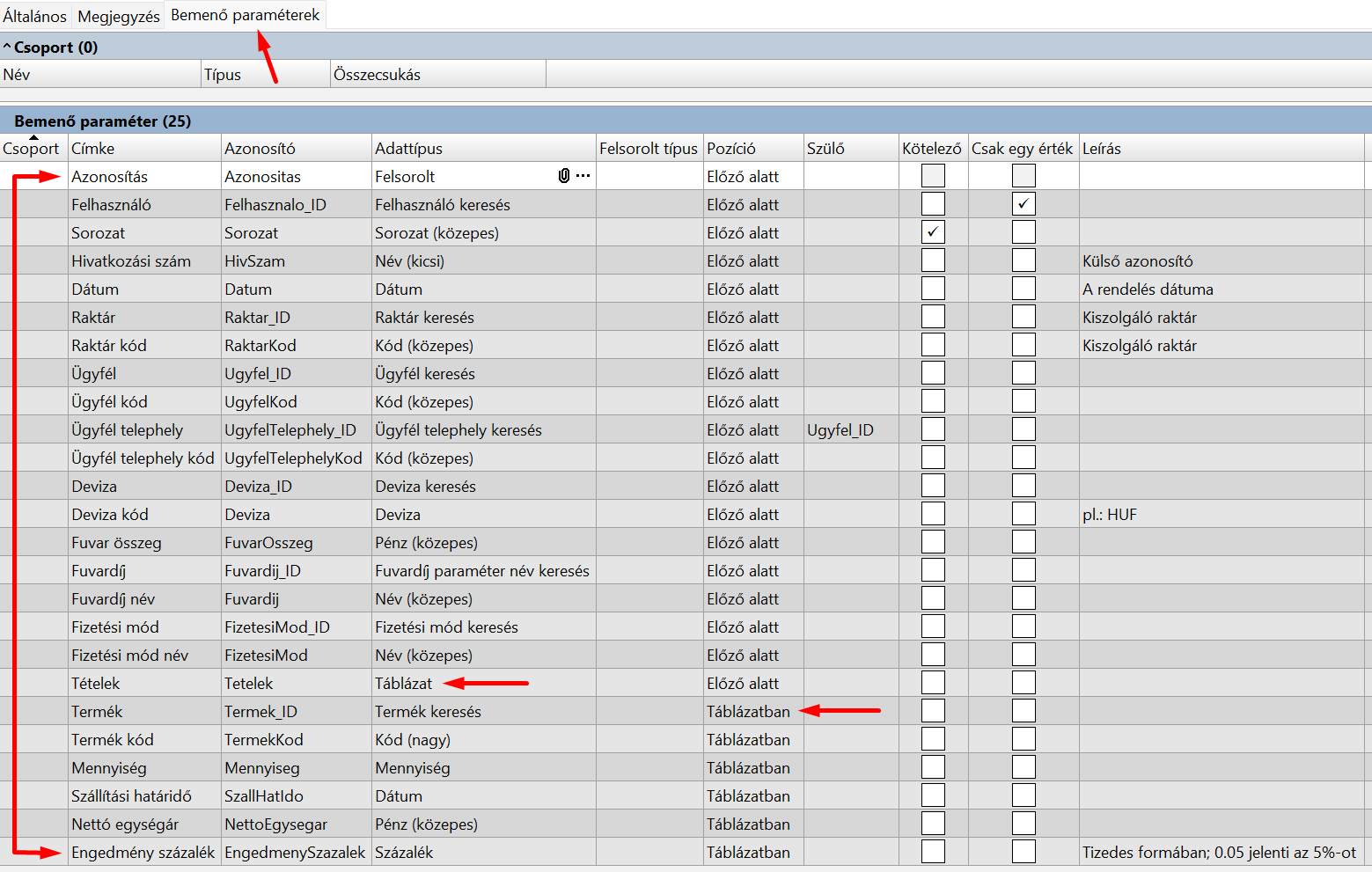Viewport: 1372px width, 872px height.
Task: Select the UgyfelKod identifier cell
Action: 297,401
